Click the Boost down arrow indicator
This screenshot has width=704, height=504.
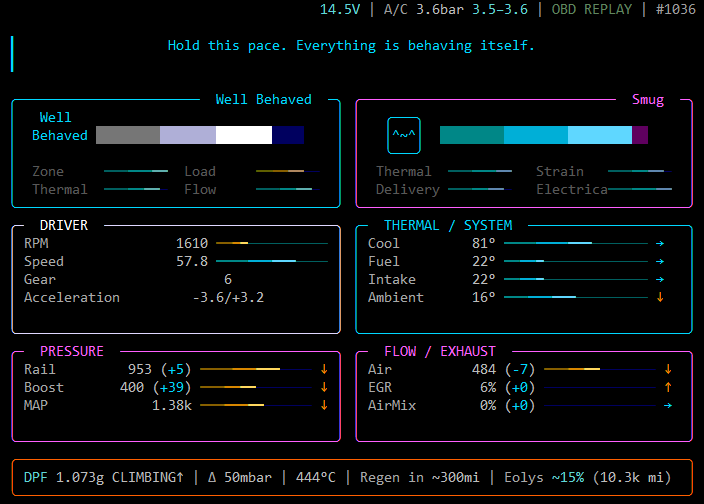click(324, 387)
